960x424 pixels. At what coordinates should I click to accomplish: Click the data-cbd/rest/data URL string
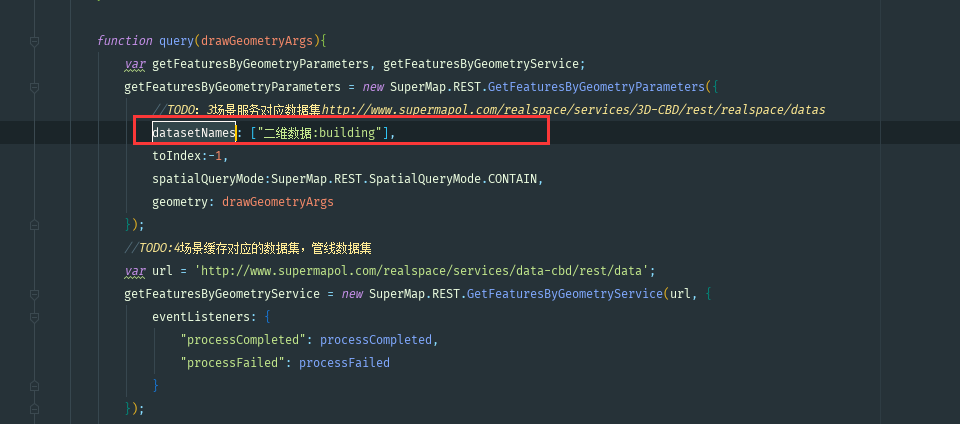422,270
